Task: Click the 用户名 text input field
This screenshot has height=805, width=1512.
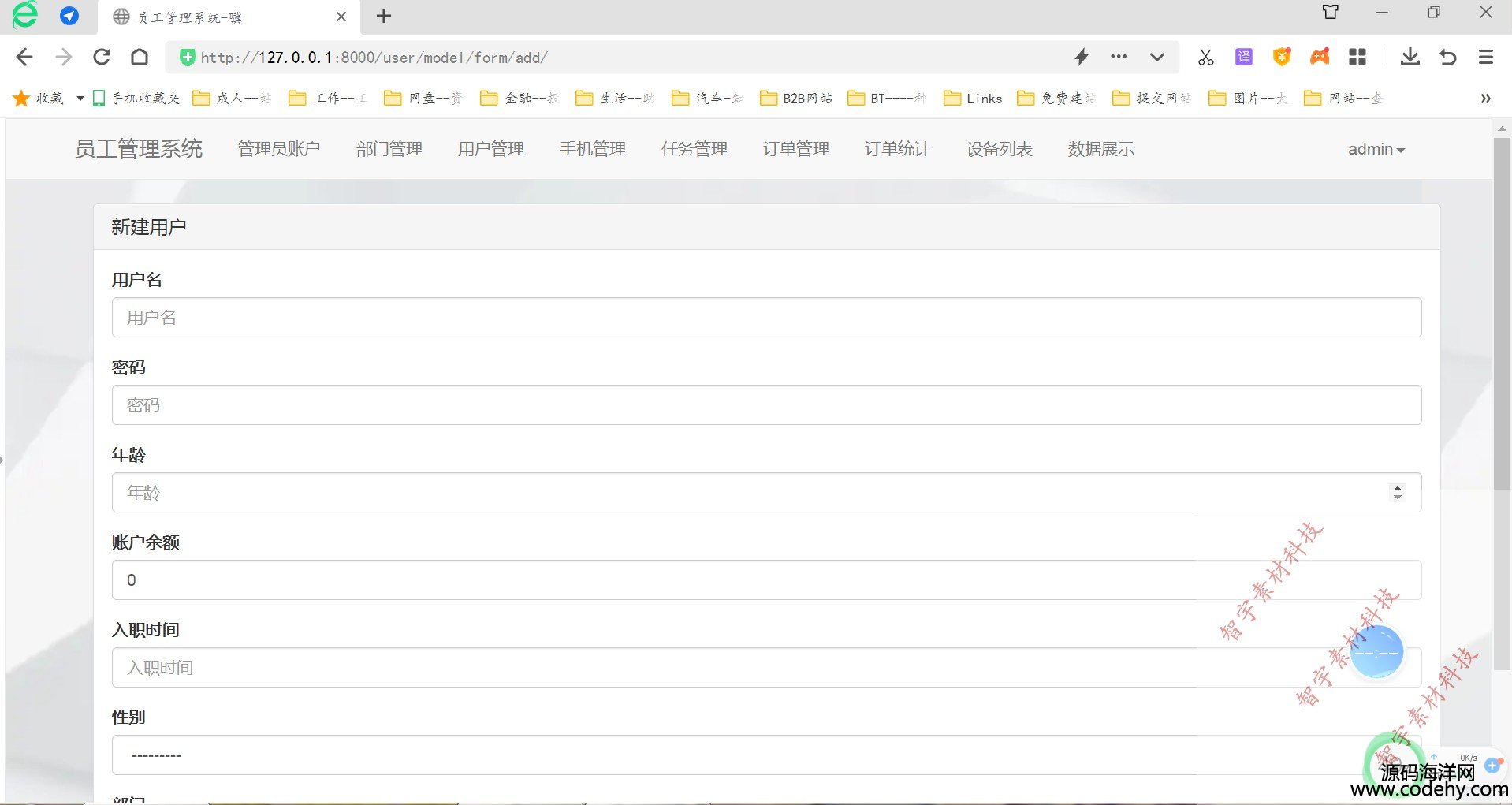Action: (766, 318)
